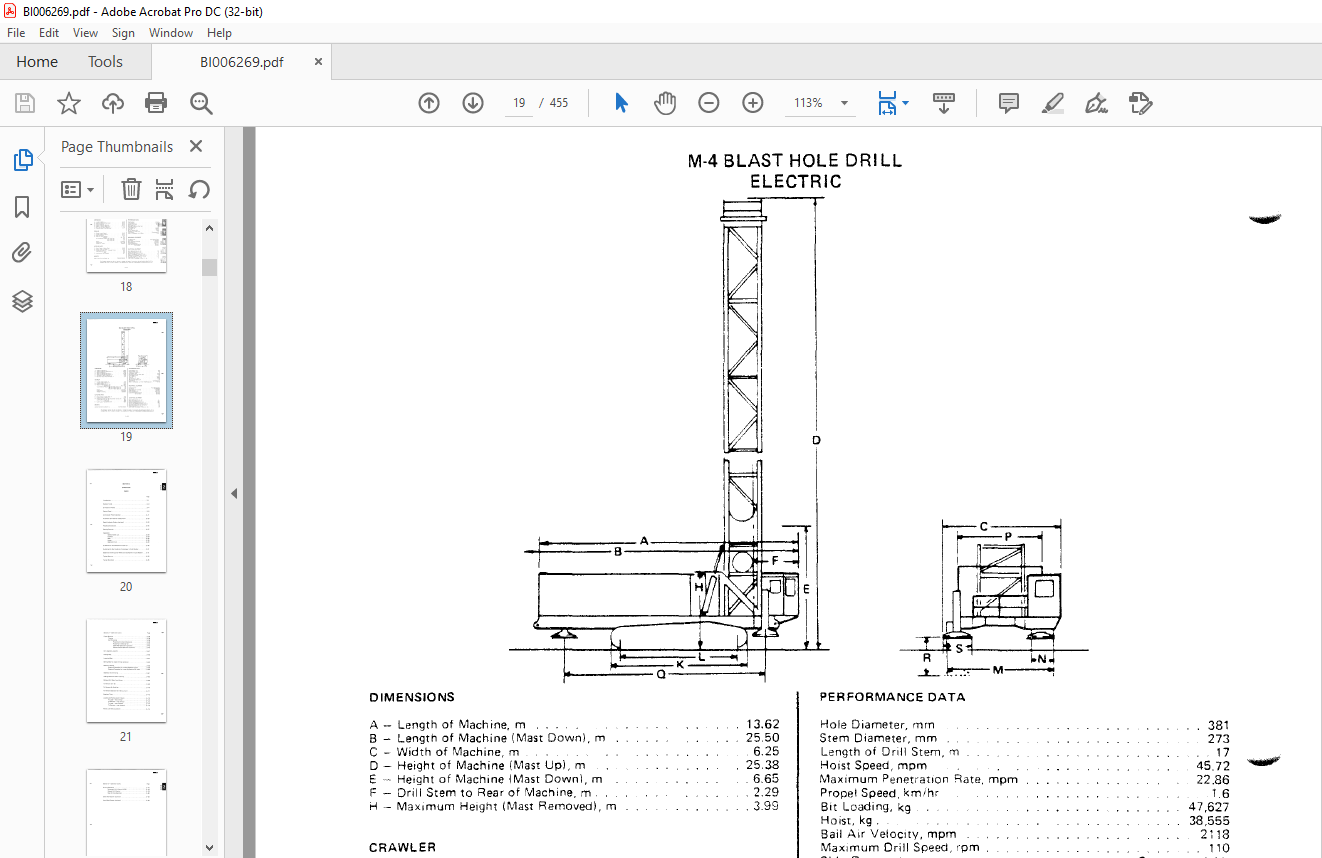
Task: Select page 19 thumbnail
Action: pos(126,370)
